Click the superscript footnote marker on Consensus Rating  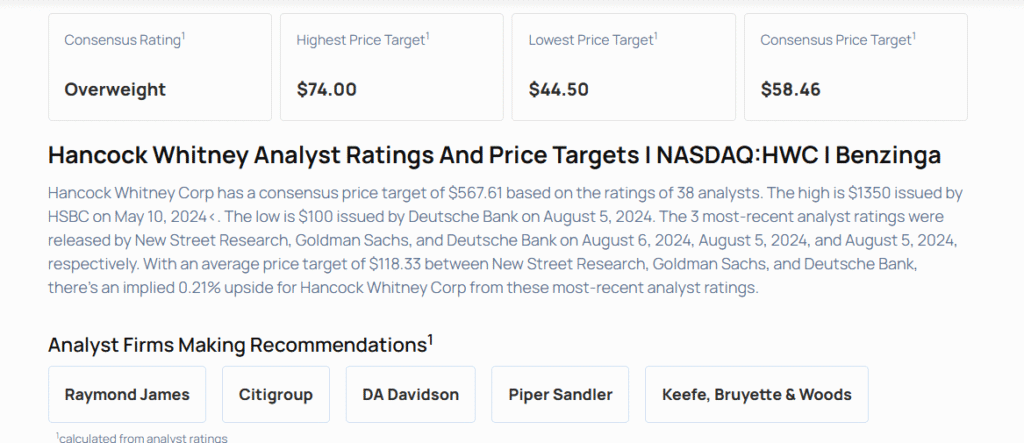point(184,36)
